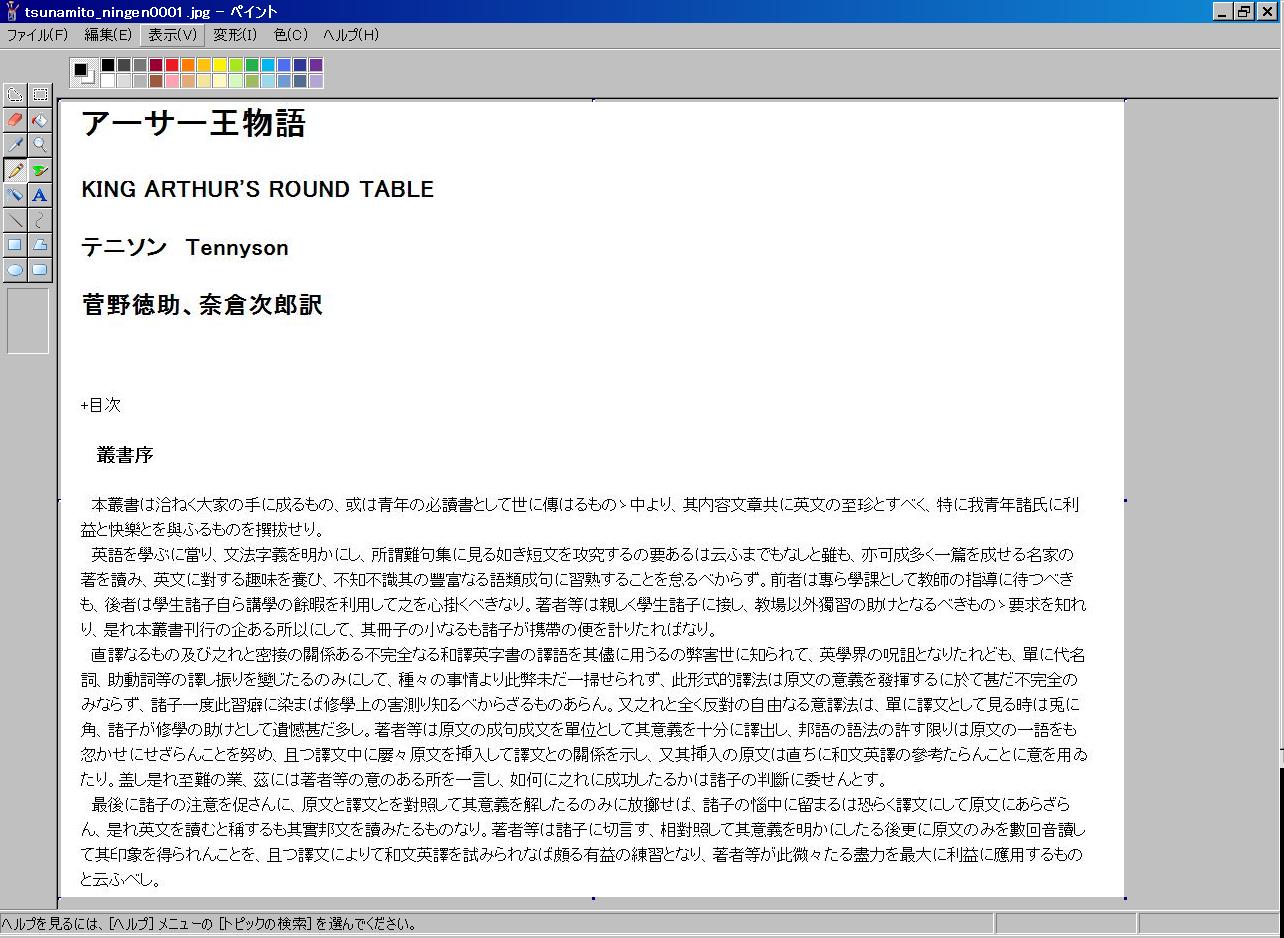1284x938 pixels.
Task: Click the heading text アーサー王物語
Action: click(193, 124)
